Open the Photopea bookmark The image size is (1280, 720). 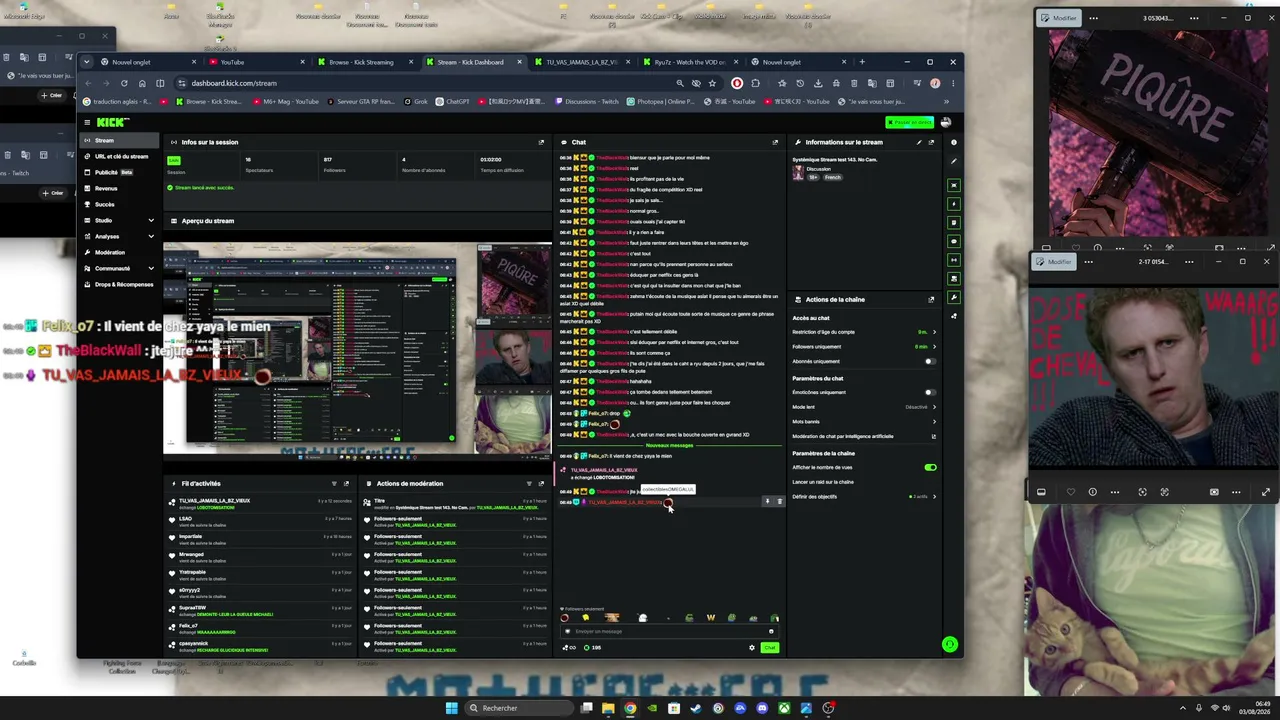click(x=661, y=101)
